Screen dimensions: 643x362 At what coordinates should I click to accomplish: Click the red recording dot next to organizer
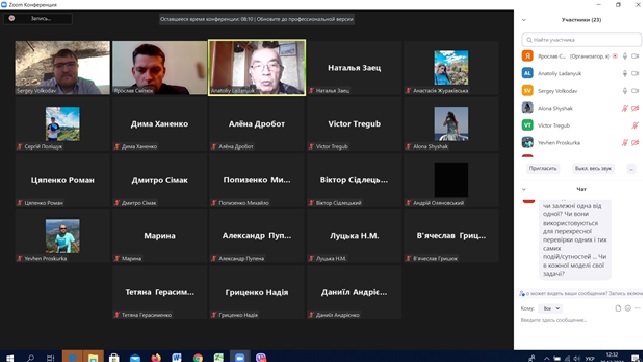pyautogui.click(x=615, y=56)
